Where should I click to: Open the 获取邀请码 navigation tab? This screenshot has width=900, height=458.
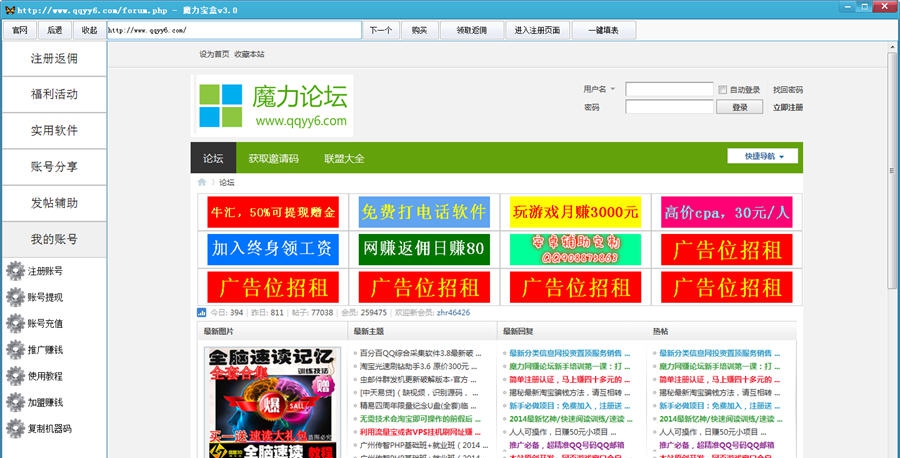tap(273, 158)
